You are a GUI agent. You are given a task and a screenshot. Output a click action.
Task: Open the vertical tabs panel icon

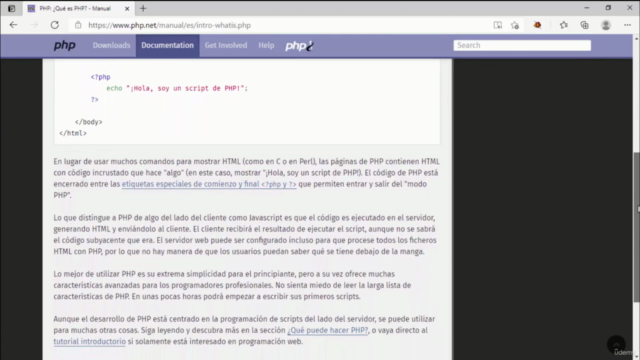click(x=11, y=8)
